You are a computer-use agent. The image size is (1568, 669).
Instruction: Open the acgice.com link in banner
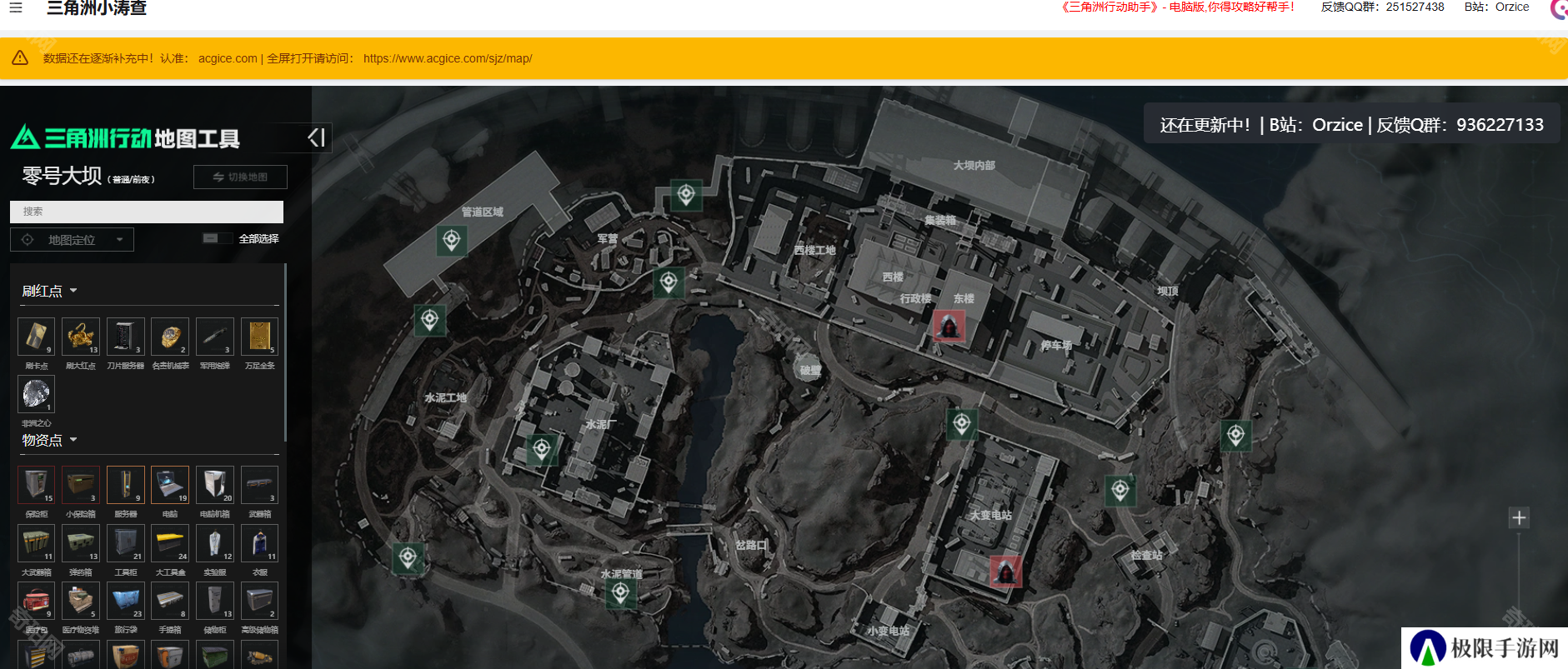click(228, 58)
